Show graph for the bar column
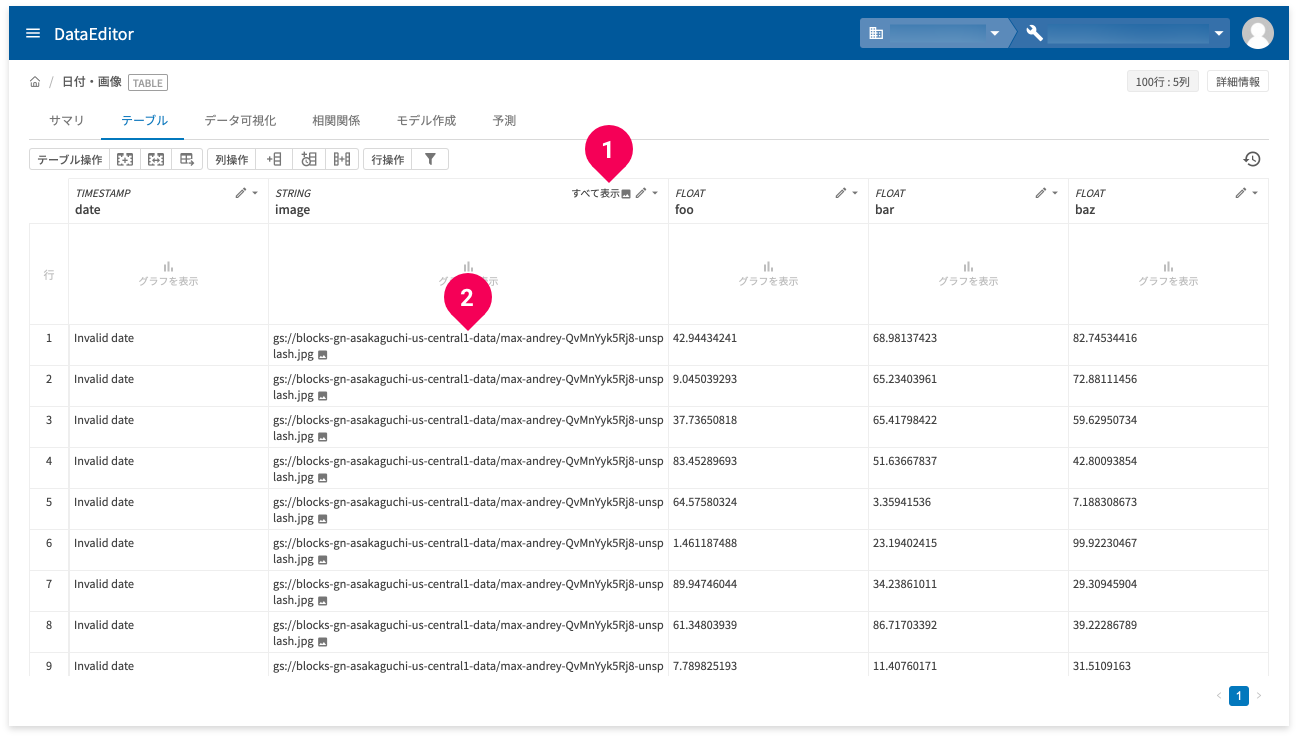Image resolution: width=1298 pixels, height=738 pixels. 968,274
